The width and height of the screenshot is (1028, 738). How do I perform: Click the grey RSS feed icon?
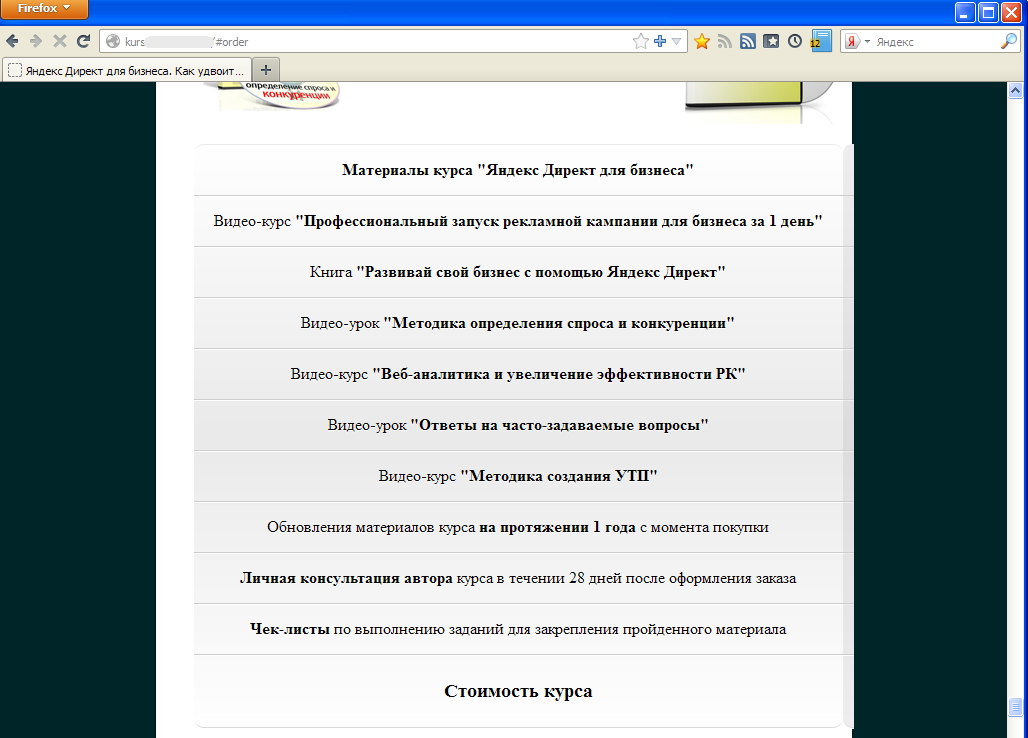[x=724, y=41]
